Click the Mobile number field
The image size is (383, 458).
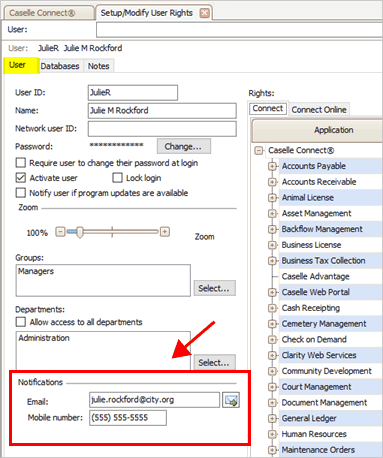coord(128,418)
